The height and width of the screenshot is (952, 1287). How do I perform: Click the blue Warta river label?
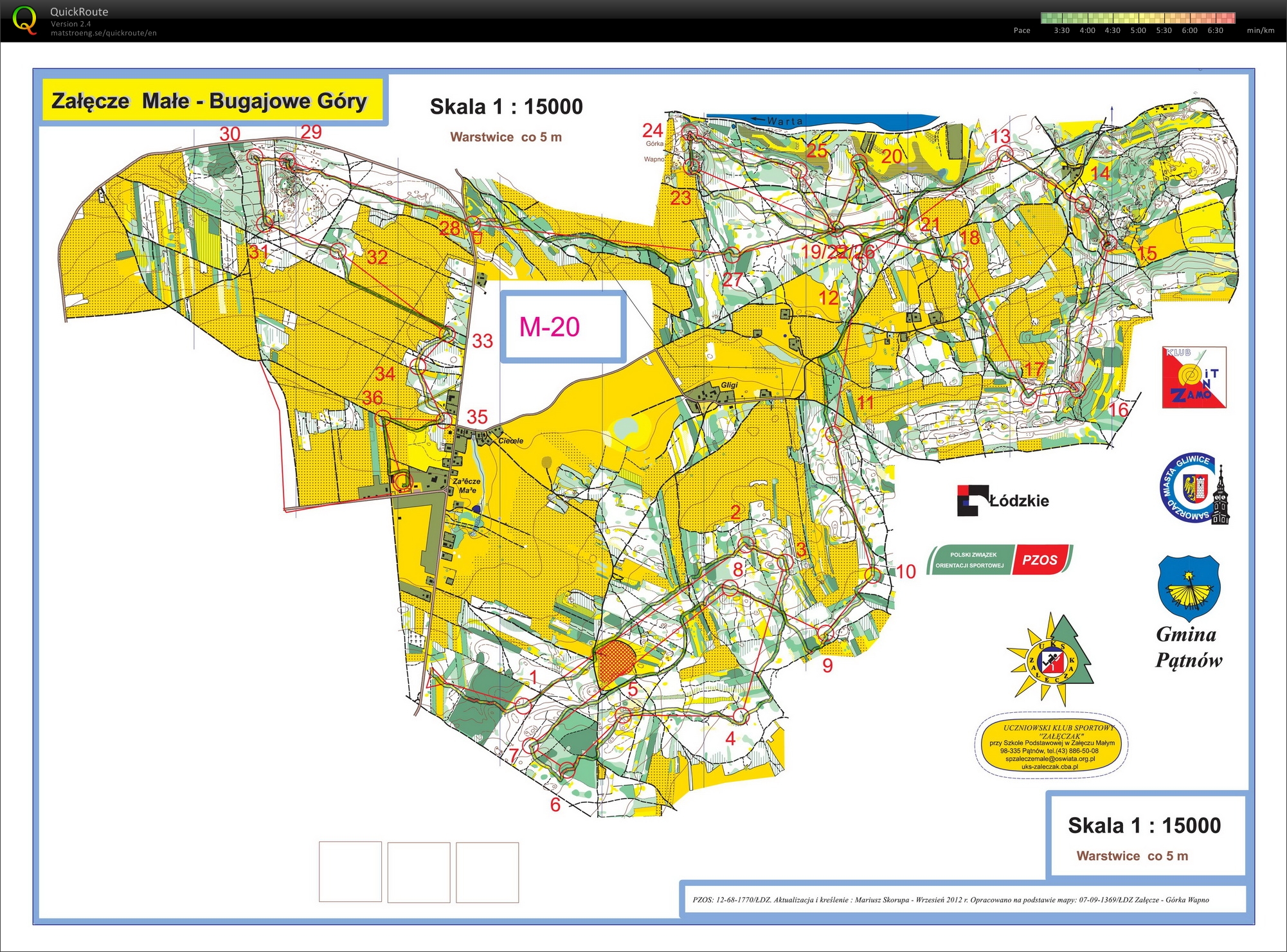pyautogui.click(x=784, y=121)
